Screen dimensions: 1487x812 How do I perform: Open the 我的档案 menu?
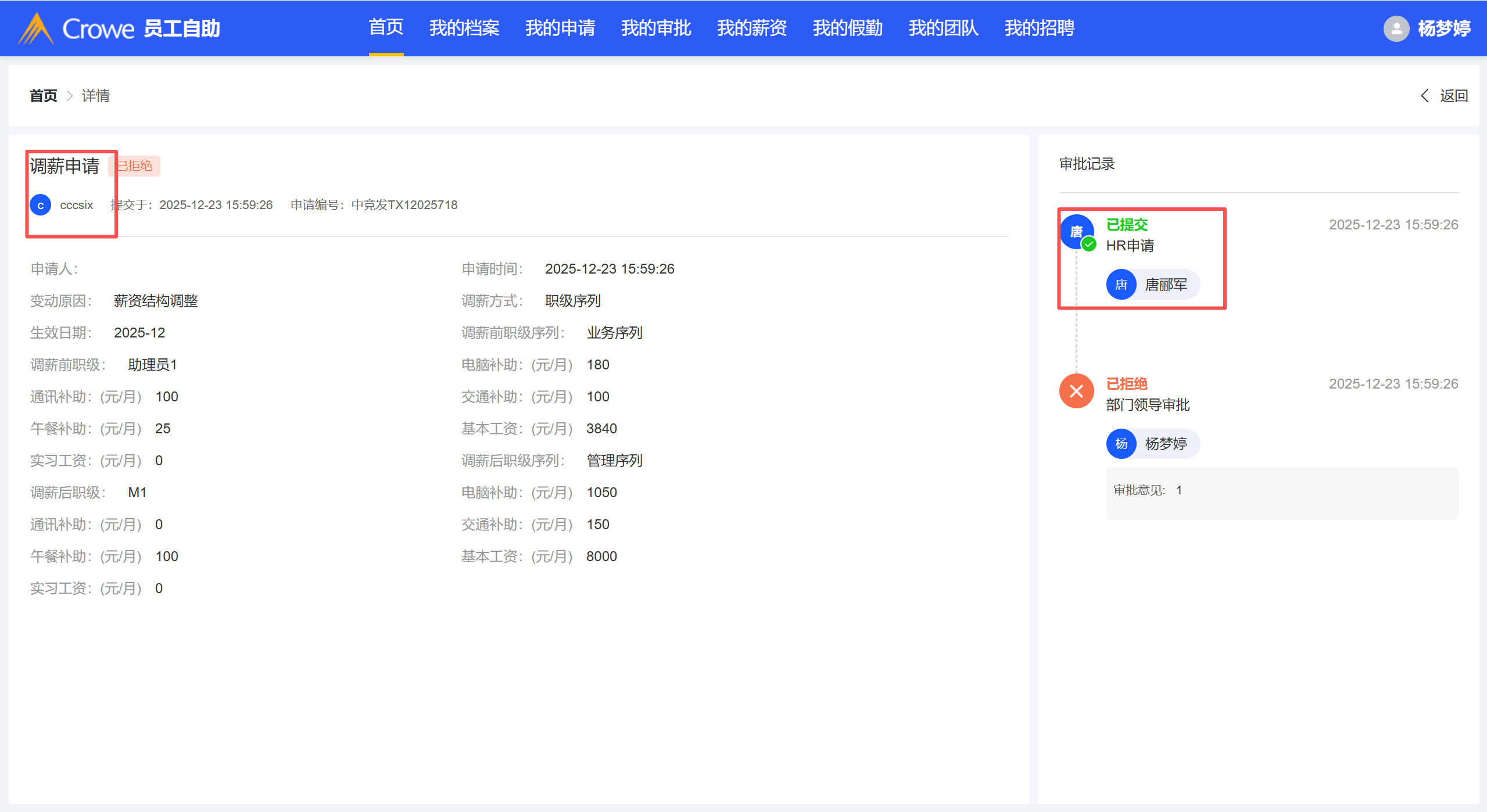coord(464,28)
